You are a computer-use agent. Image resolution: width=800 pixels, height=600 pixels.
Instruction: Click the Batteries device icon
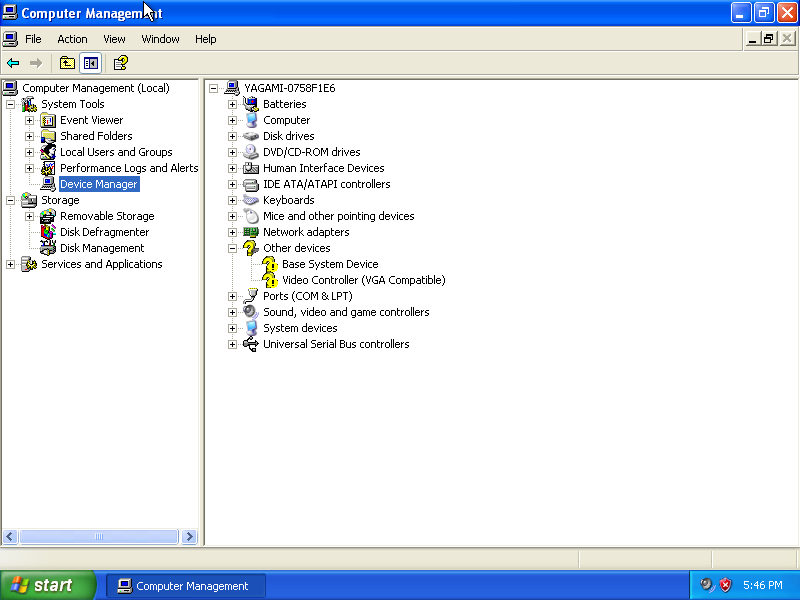(x=251, y=104)
